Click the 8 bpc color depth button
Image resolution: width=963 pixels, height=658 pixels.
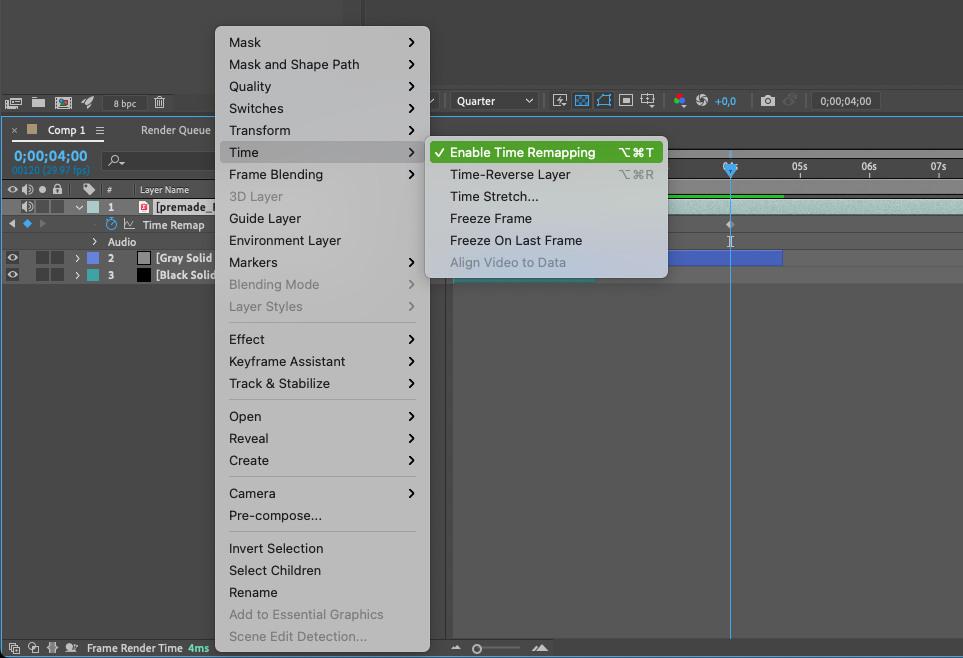pos(125,103)
